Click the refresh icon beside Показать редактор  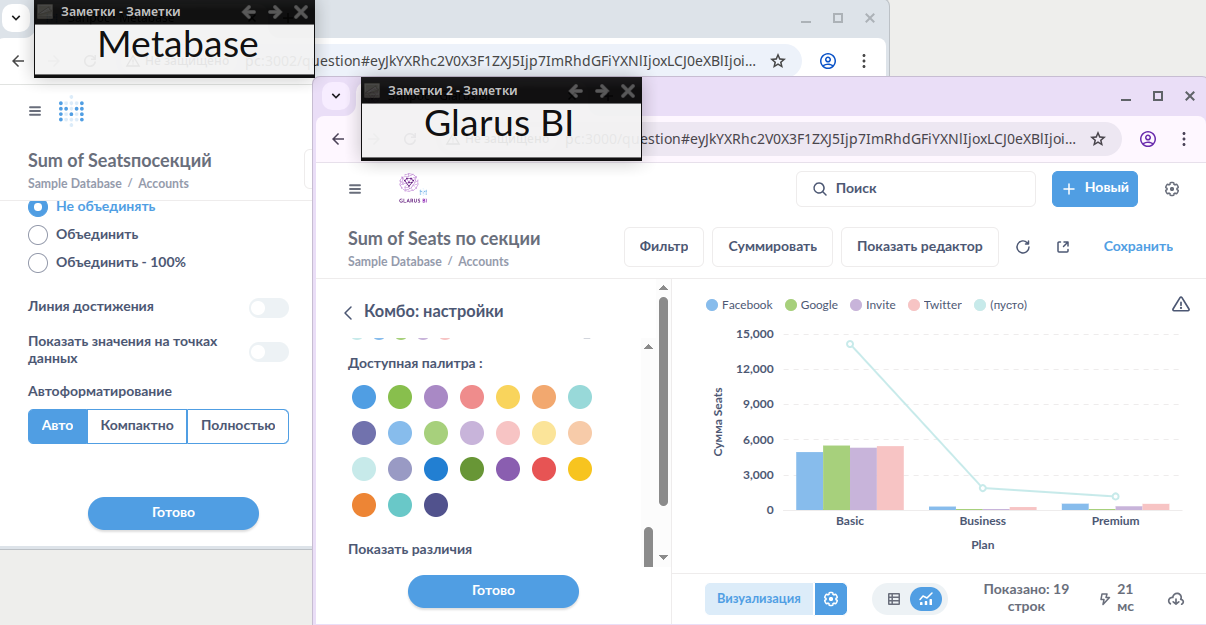tap(1022, 247)
